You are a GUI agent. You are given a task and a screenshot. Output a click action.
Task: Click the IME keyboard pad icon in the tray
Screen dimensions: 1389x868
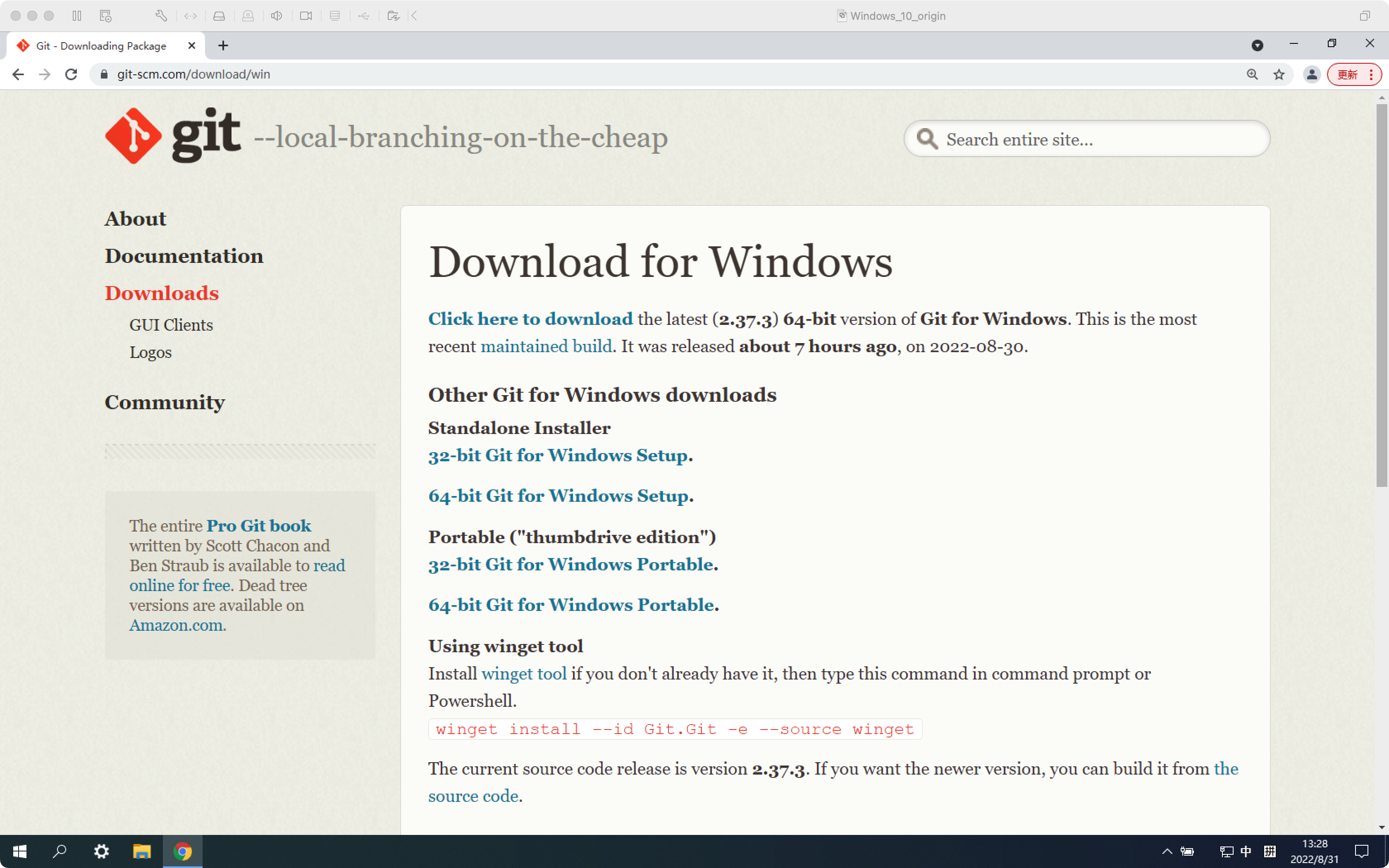click(x=1270, y=851)
